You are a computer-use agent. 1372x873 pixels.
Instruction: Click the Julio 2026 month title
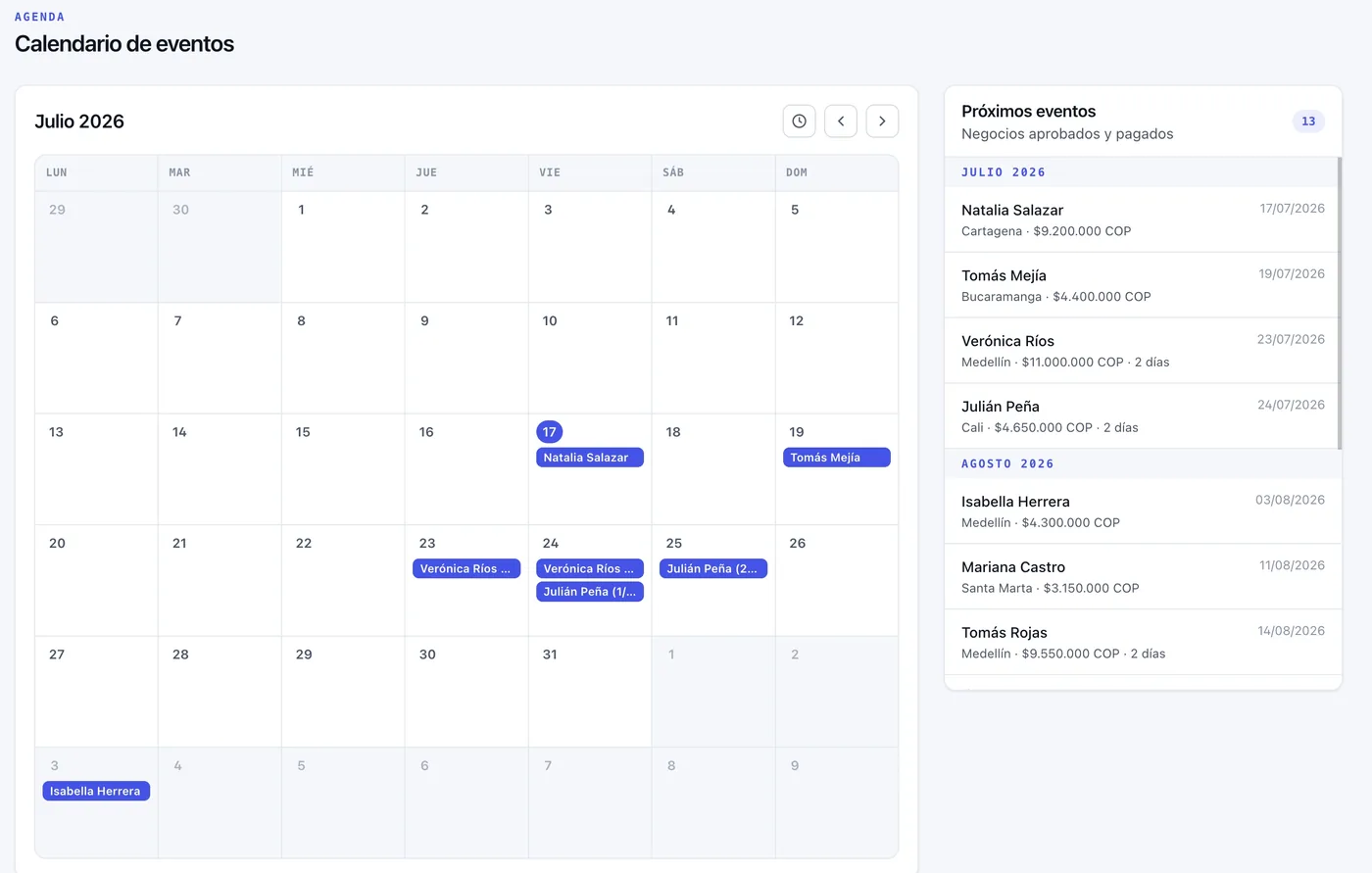pos(79,121)
